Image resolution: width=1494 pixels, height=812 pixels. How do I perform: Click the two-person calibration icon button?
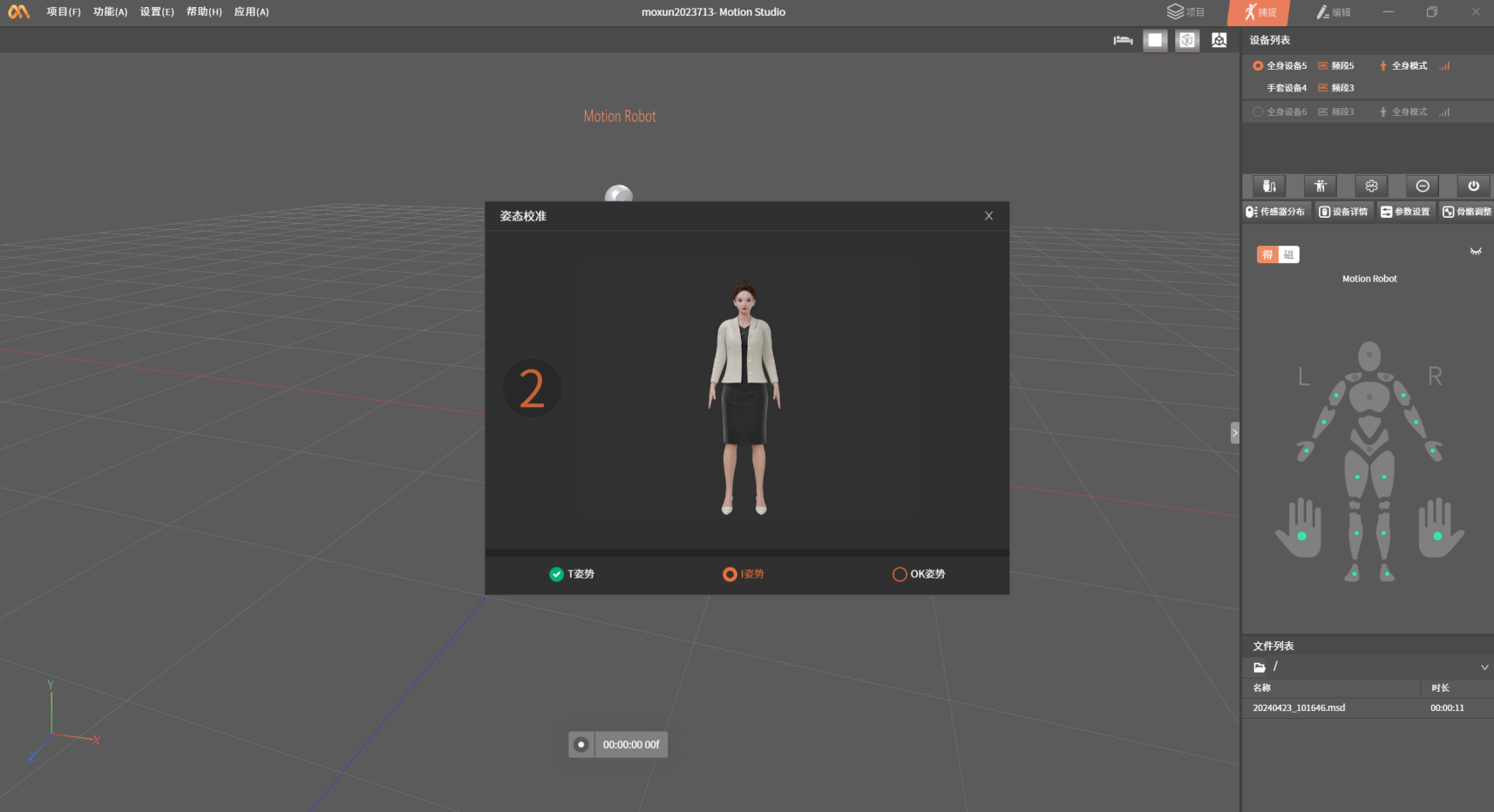(x=1320, y=186)
